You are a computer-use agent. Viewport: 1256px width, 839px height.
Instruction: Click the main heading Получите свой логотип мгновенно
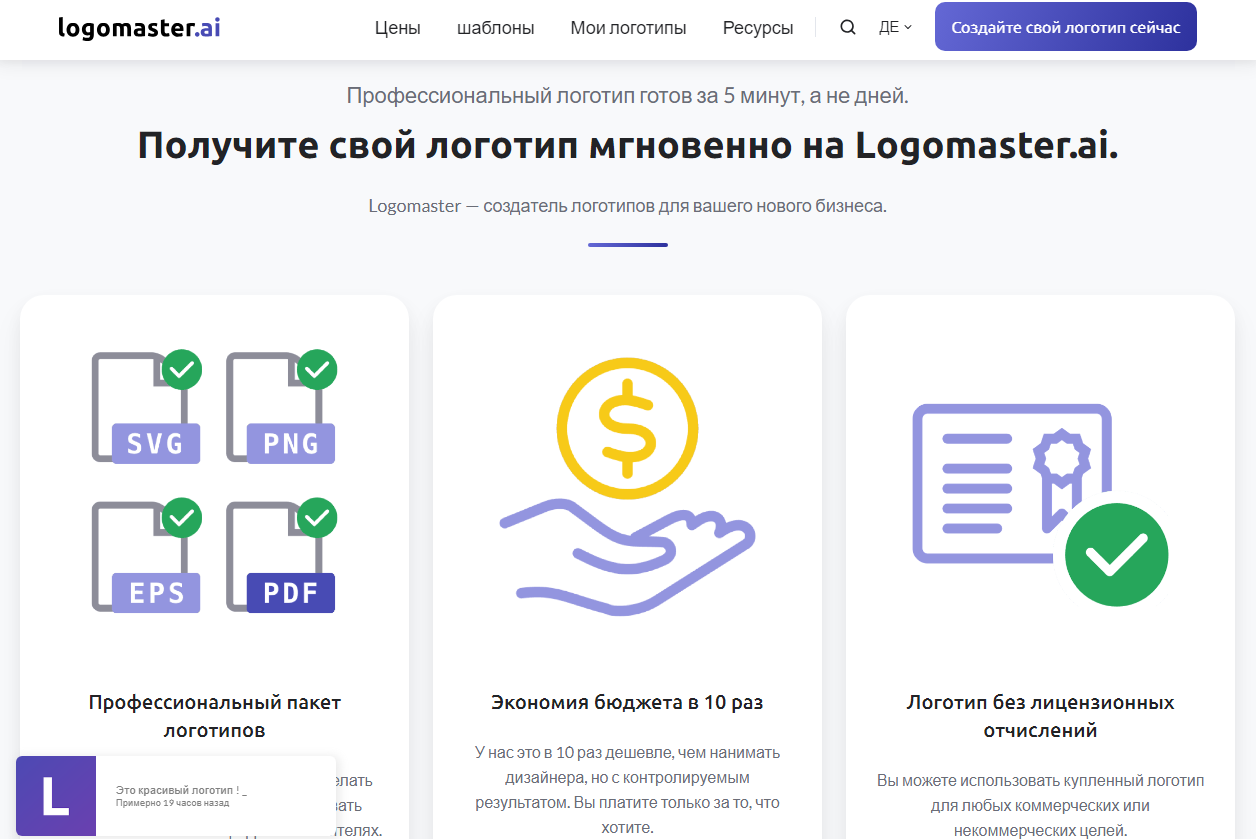pyautogui.click(x=628, y=146)
